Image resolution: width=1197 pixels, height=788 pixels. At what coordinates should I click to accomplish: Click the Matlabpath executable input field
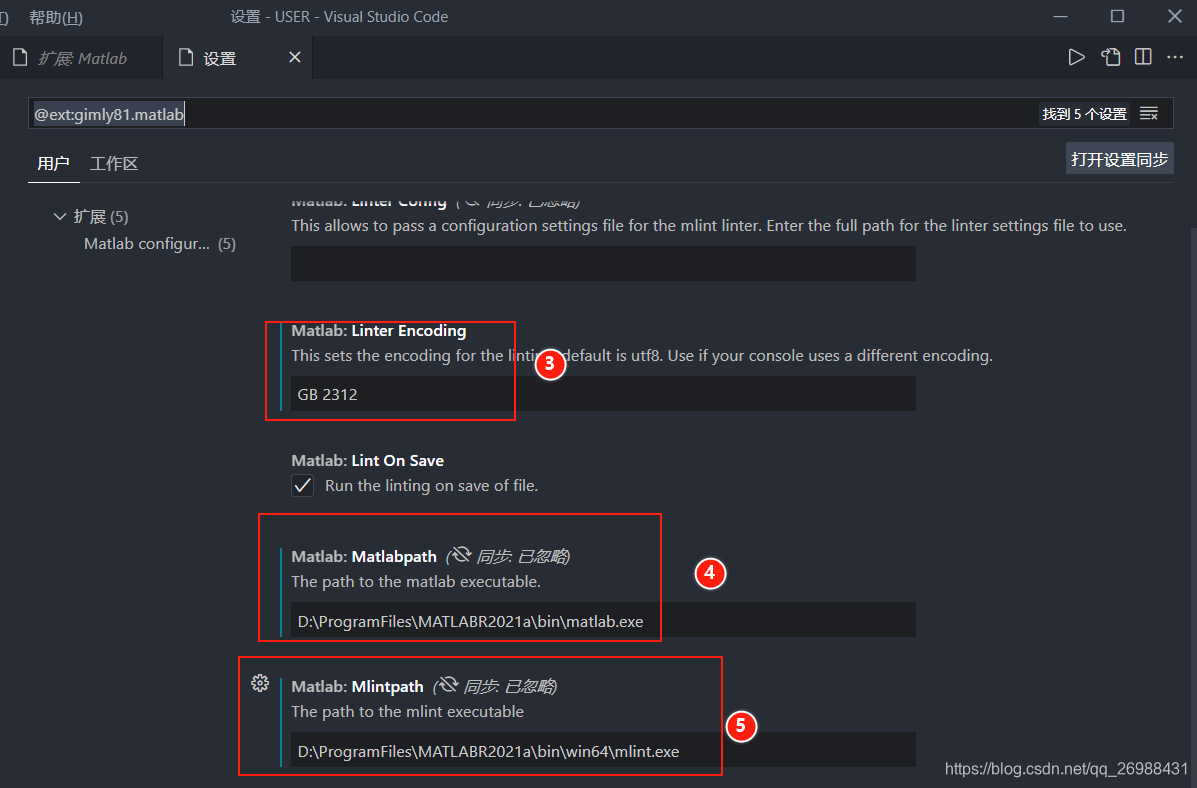603,620
